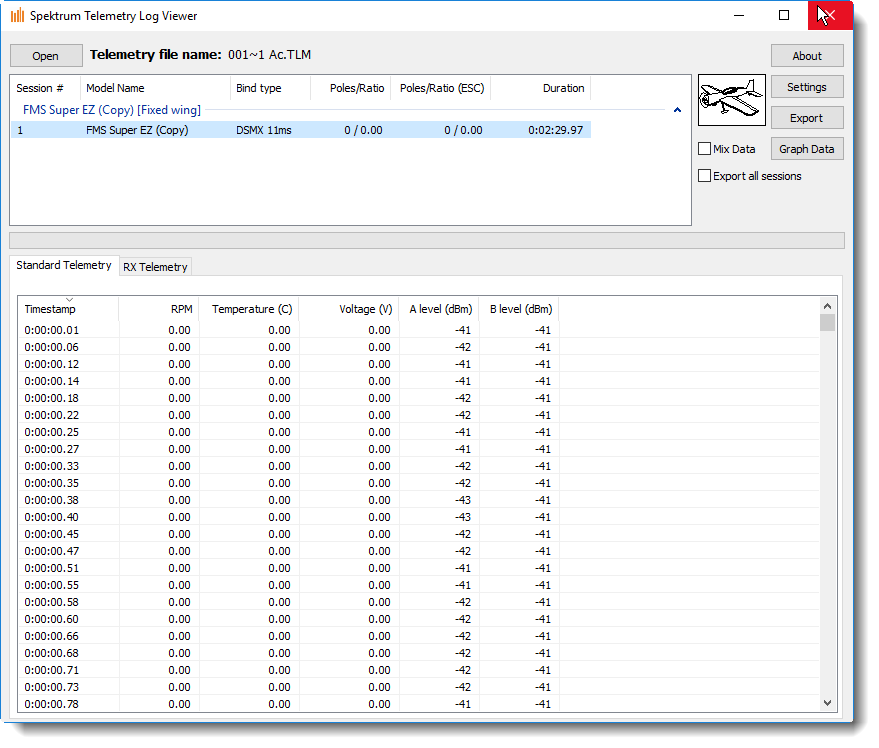
Task: Check the Export all sessions option
Action: click(705, 176)
